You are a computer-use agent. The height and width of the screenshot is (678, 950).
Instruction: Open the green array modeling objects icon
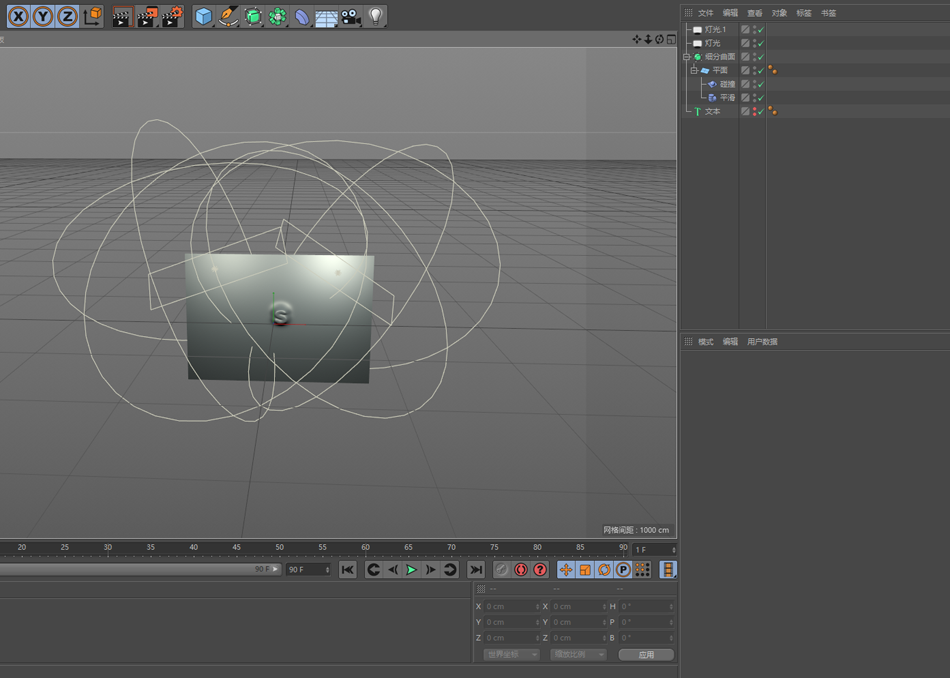tap(277, 16)
